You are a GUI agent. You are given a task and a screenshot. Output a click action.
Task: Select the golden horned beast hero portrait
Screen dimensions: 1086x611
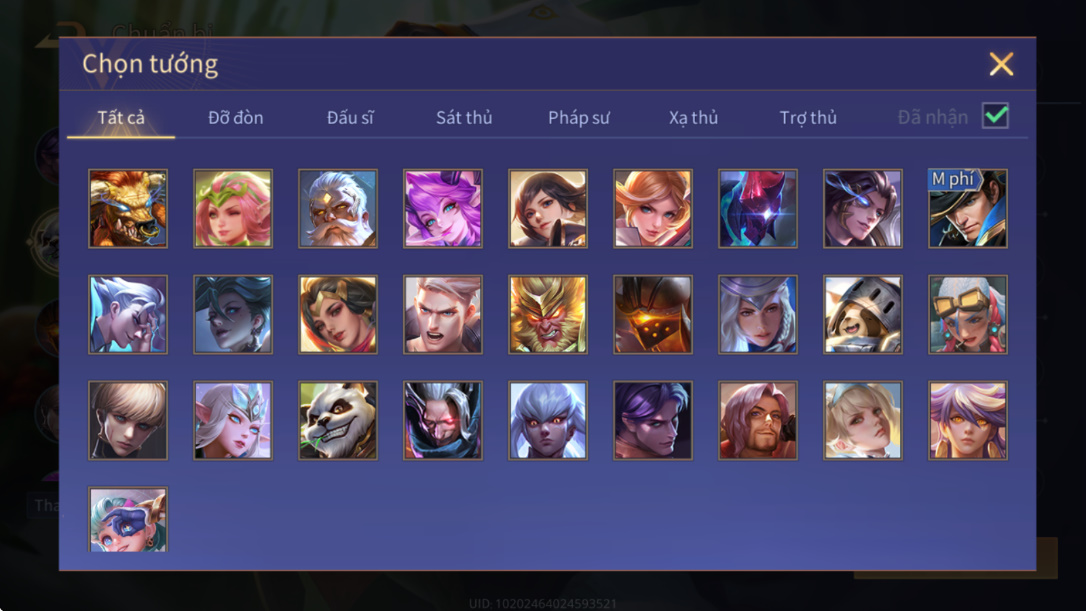128,209
